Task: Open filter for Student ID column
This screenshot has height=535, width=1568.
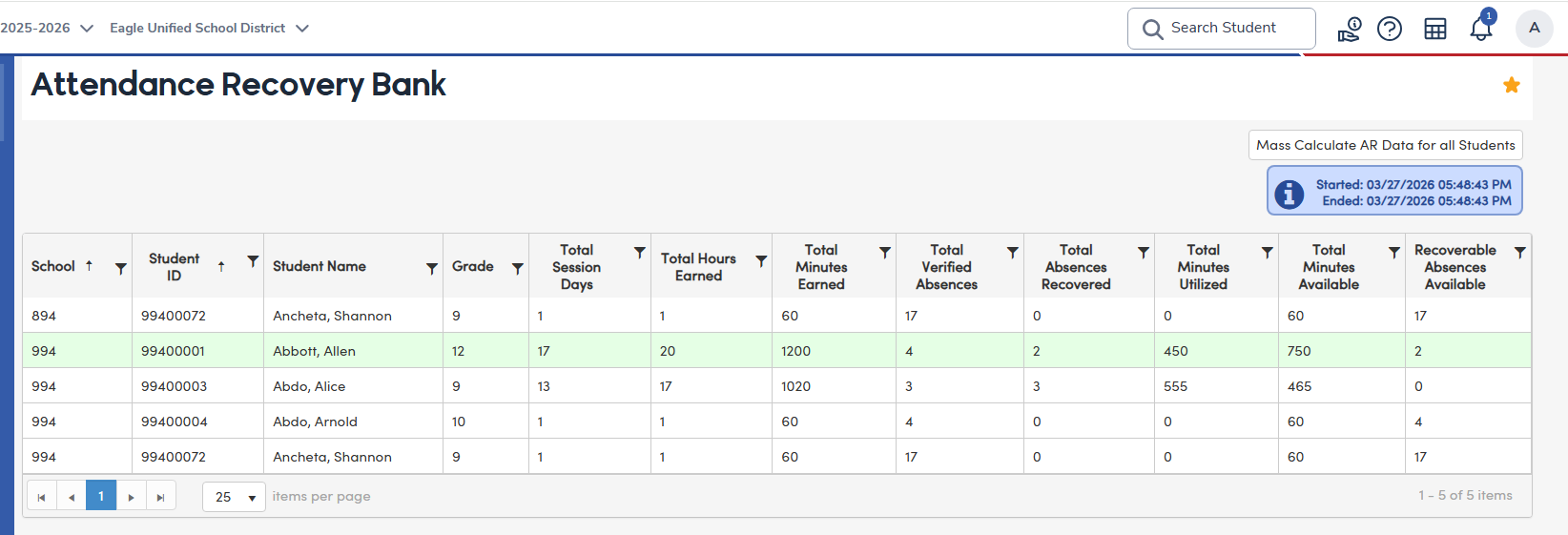Action: click(x=253, y=260)
